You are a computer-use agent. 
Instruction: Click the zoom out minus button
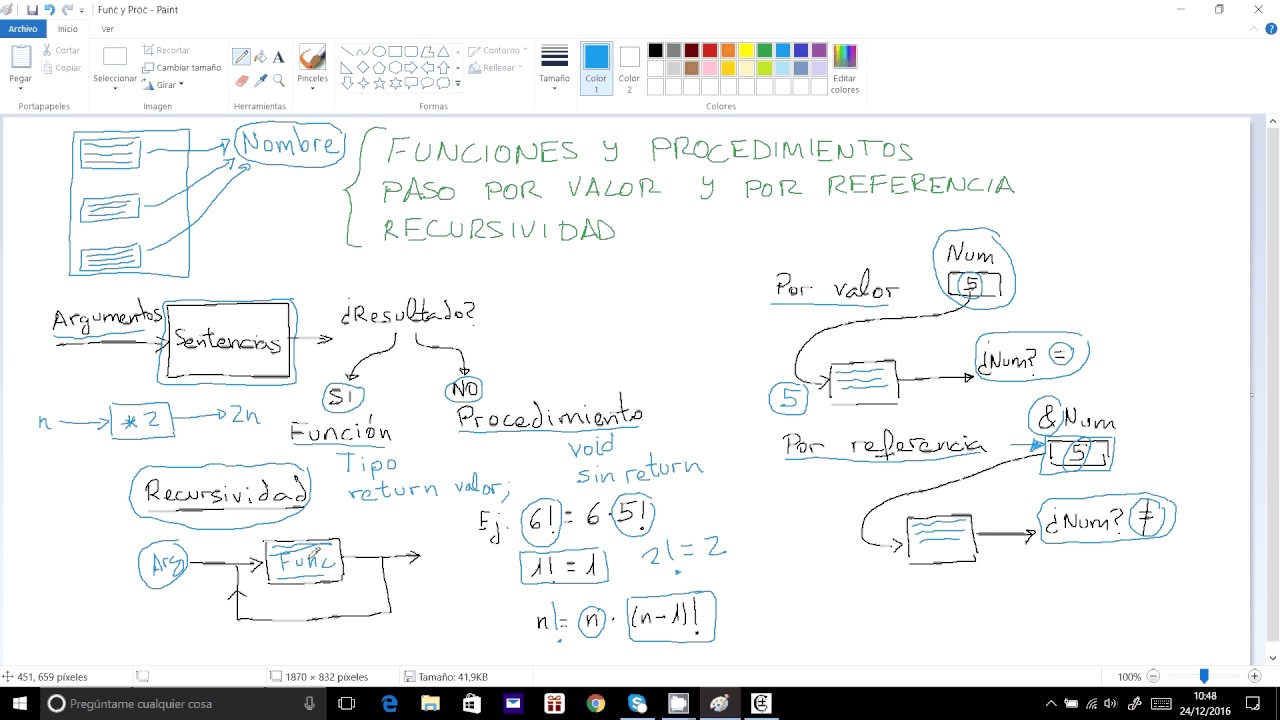[1153, 677]
